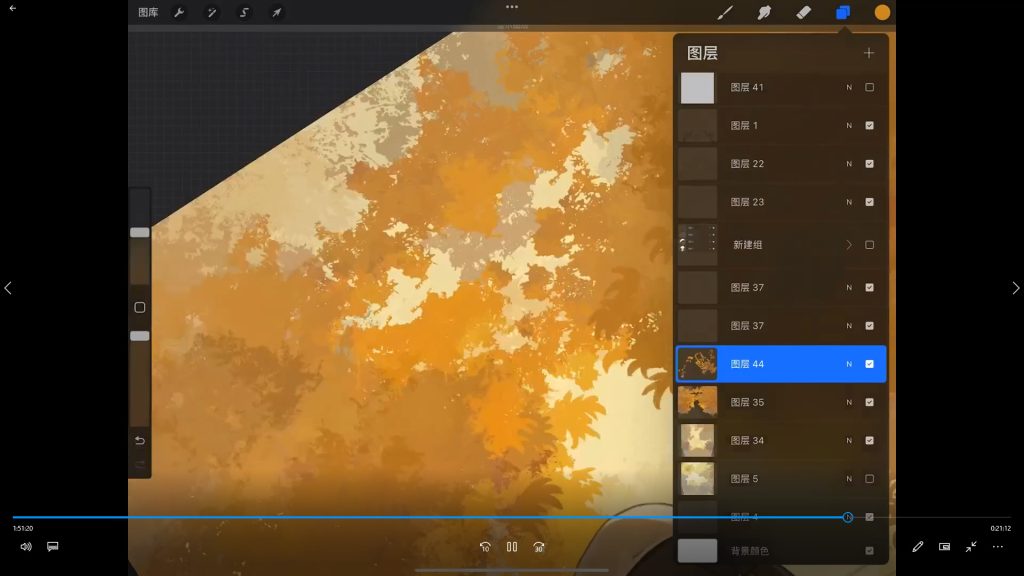Click the 图层 22 layer thumbnail
This screenshot has height=576, width=1024.
point(697,164)
